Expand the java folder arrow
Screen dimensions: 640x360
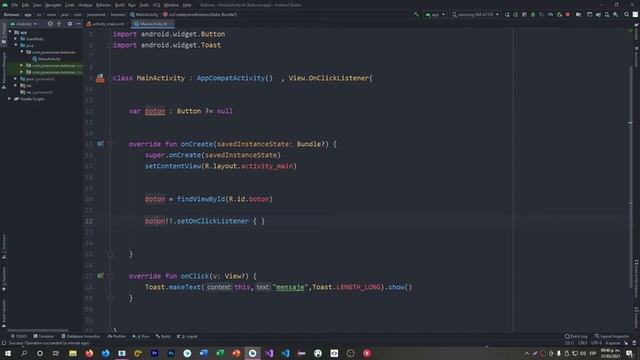click(16, 45)
